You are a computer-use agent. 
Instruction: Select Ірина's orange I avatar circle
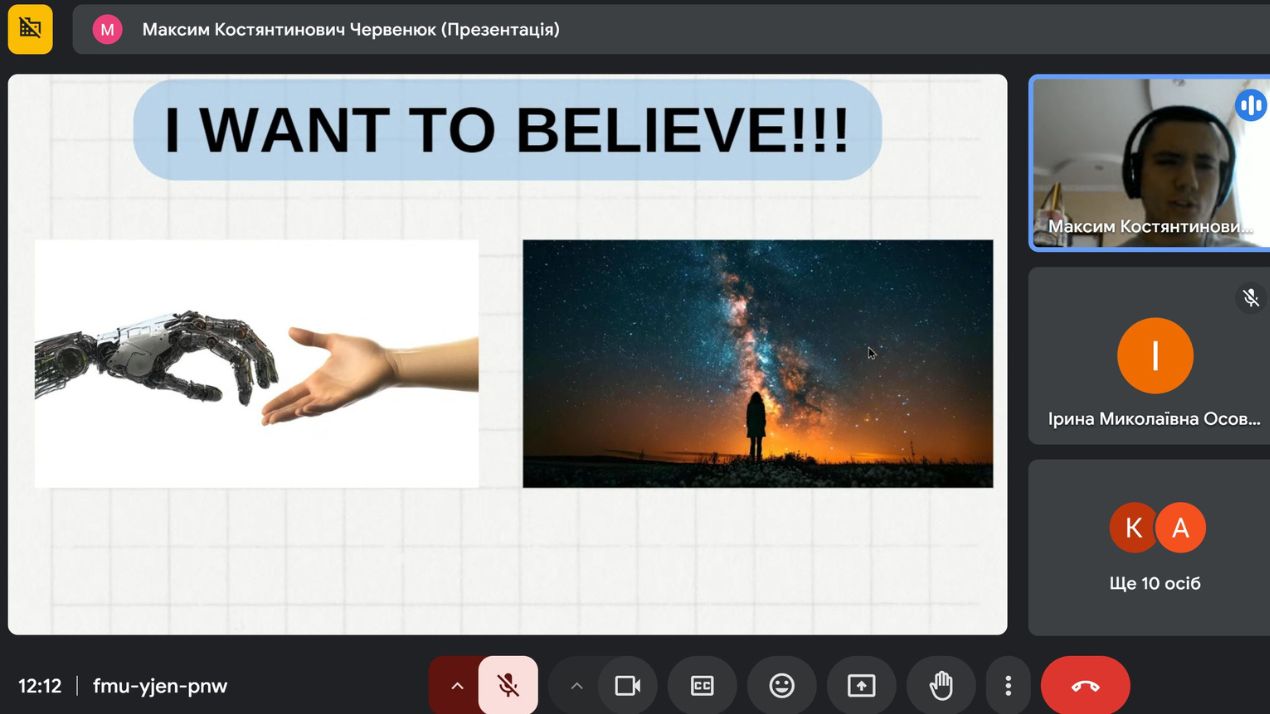(1155, 355)
